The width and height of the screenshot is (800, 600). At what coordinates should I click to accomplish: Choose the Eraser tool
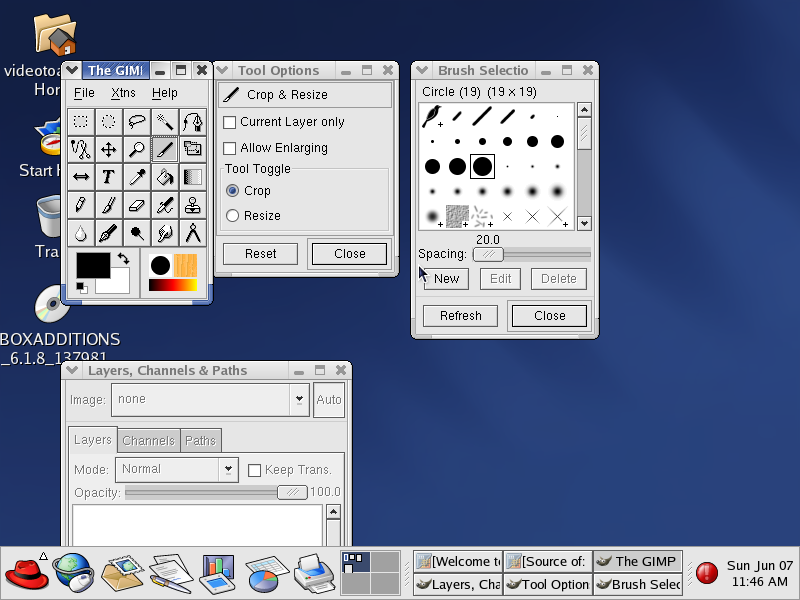(x=137, y=206)
